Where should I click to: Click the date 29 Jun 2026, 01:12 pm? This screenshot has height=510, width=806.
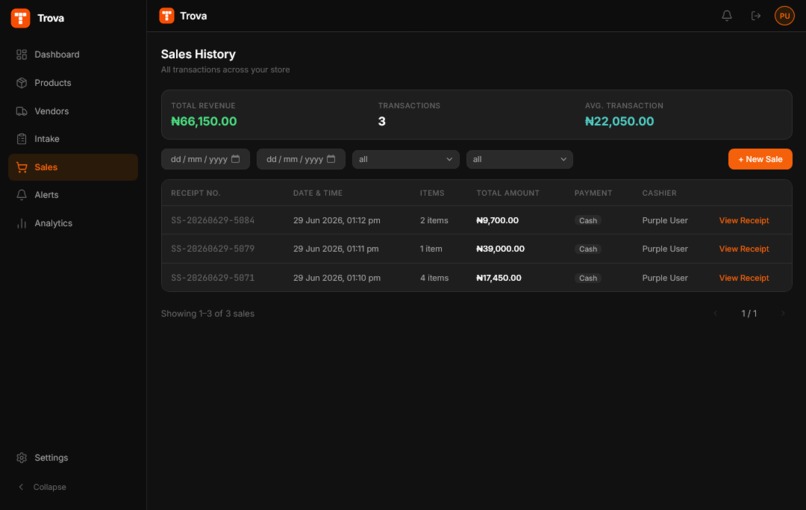337,220
